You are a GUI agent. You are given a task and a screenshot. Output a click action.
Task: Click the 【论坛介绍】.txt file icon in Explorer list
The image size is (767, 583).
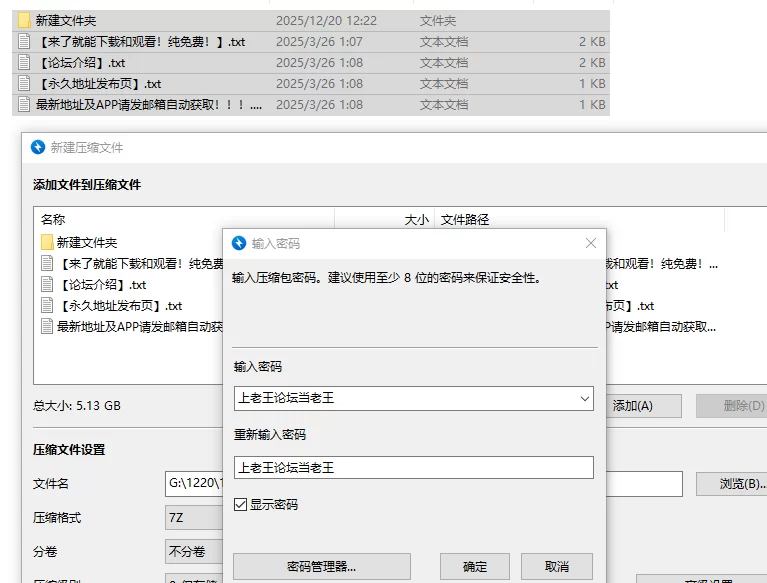coord(25,63)
